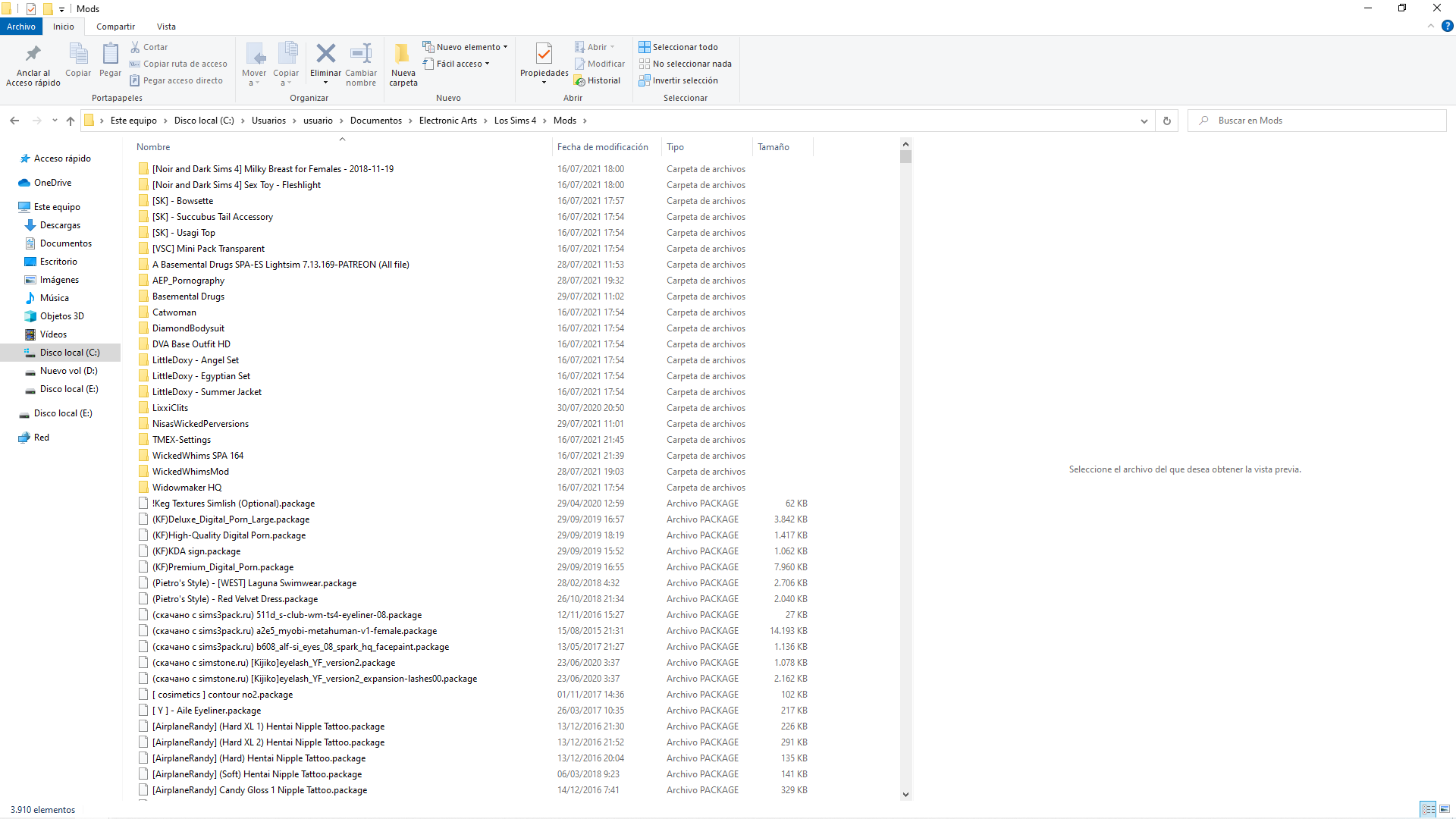Image resolution: width=1456 pixels, height=819 pixels.
Task: Open the Propiedades checkmark icon
Action: [x=544, y=54]
